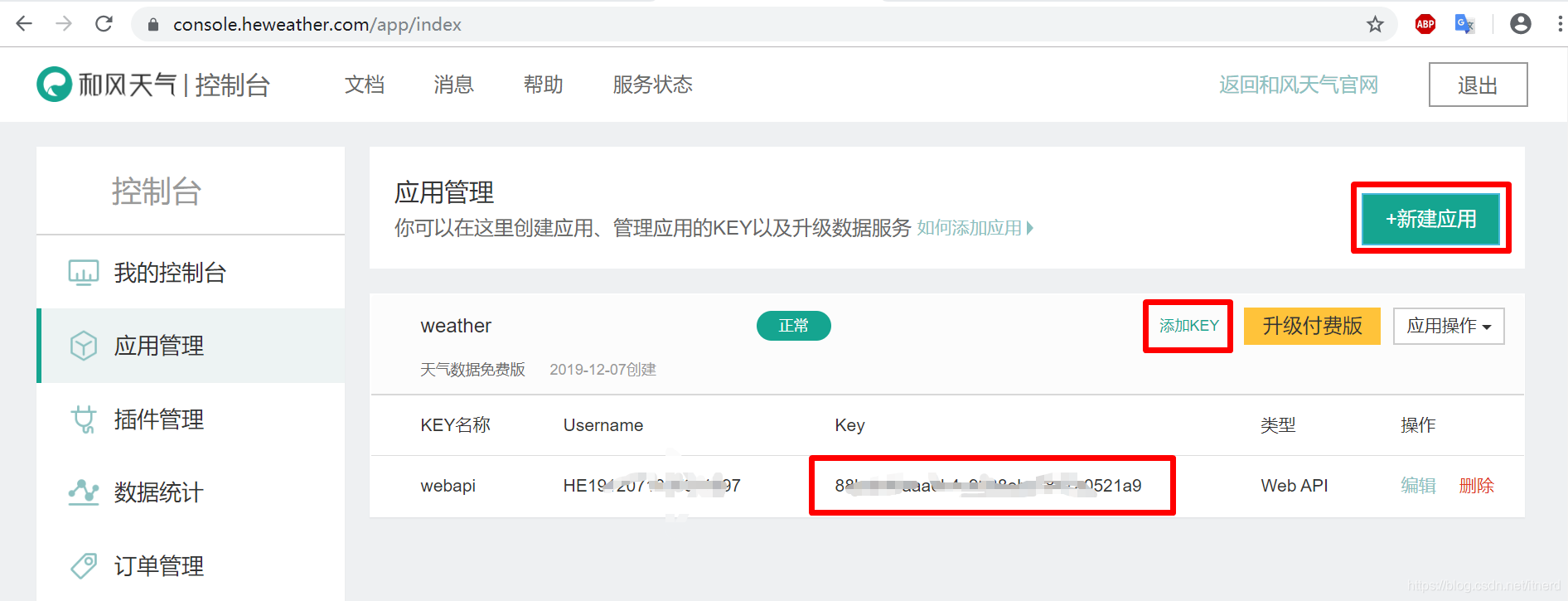Screen dimensions: 1568x601
Task: Click the 类型 column header
Action: (1278, 425)
